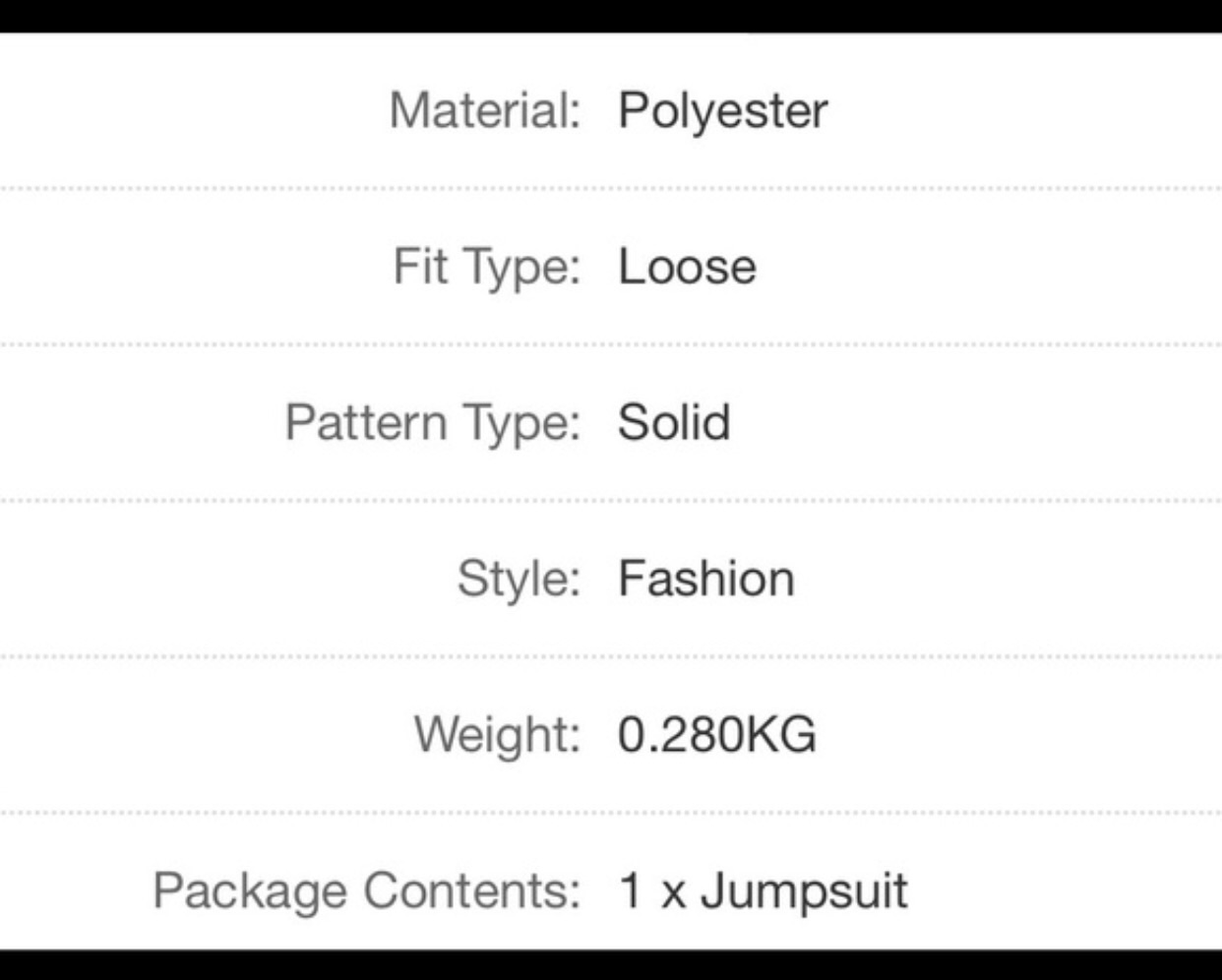This screenshot has width=1222, height=980.
Task: Select the Loose fit value
Action: [687, 267]
